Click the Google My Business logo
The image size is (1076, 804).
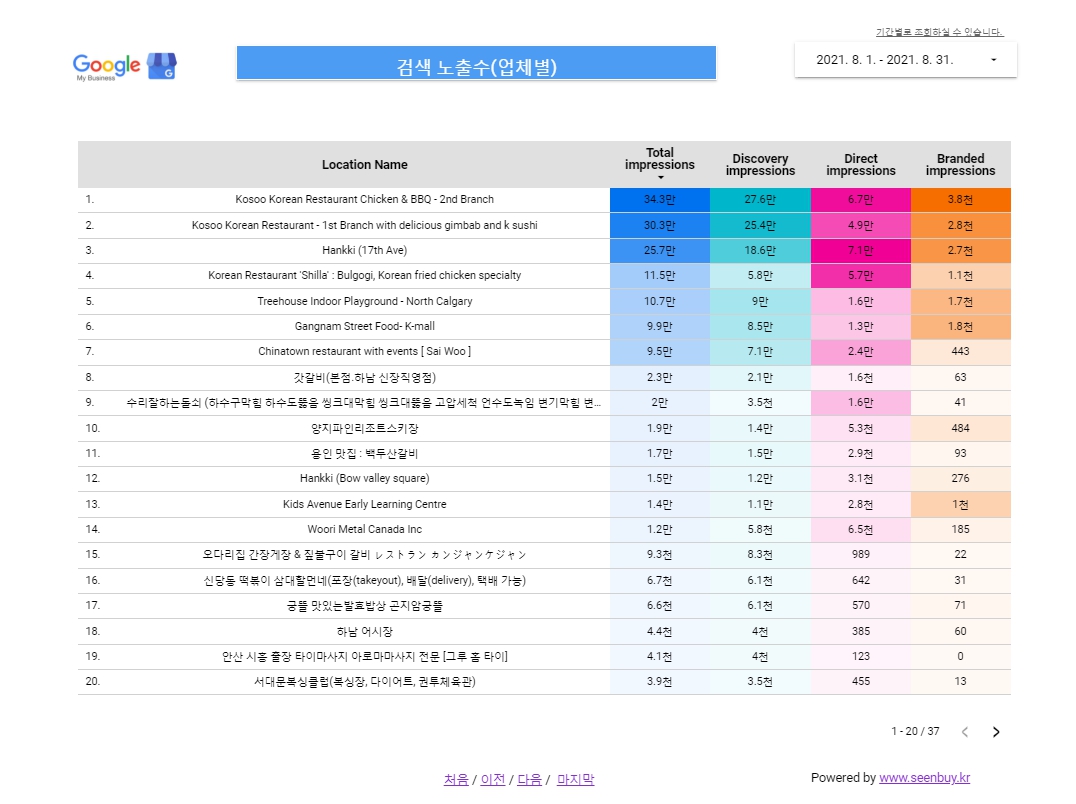(97, 63)
